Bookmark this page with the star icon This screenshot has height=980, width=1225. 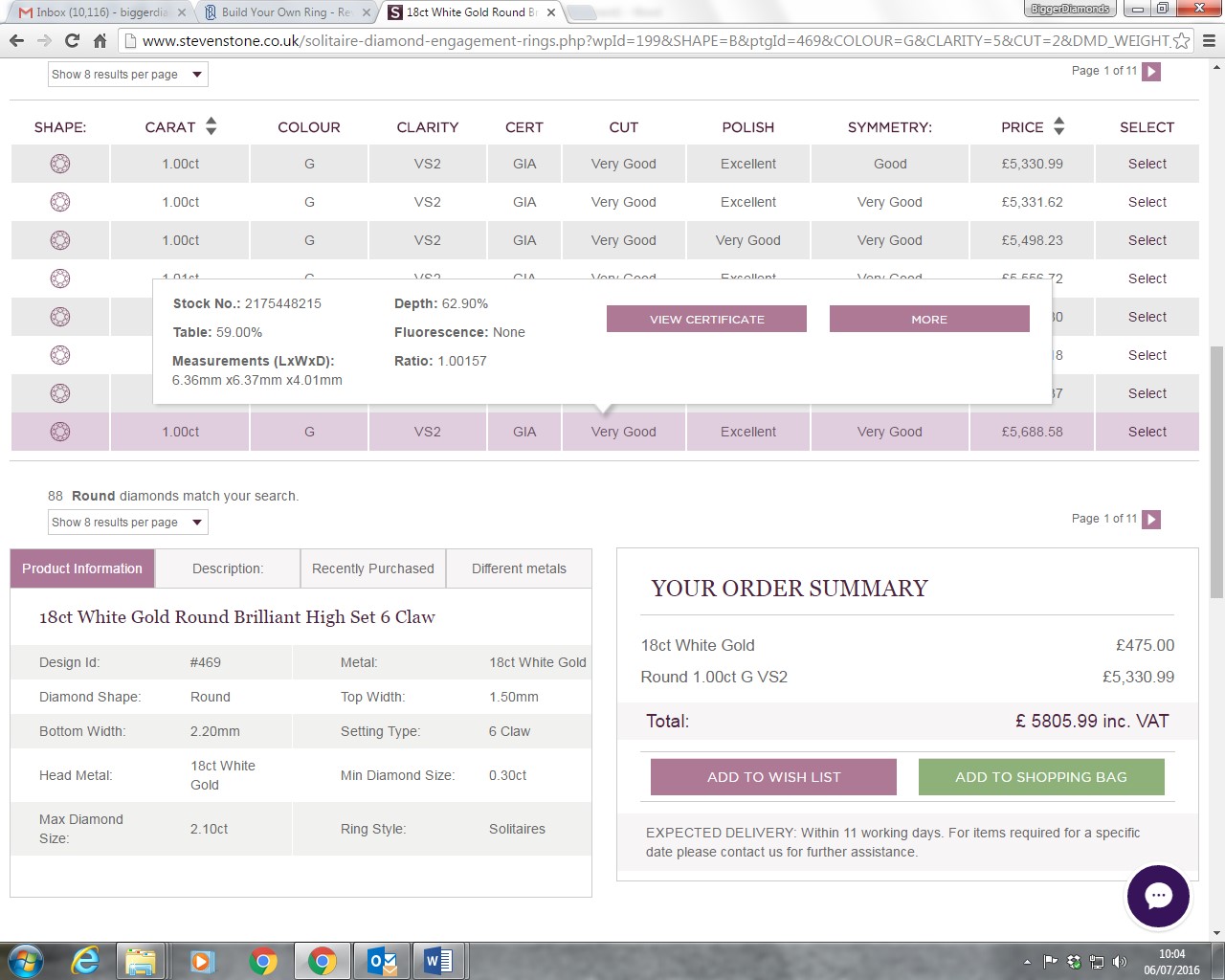1182,40
